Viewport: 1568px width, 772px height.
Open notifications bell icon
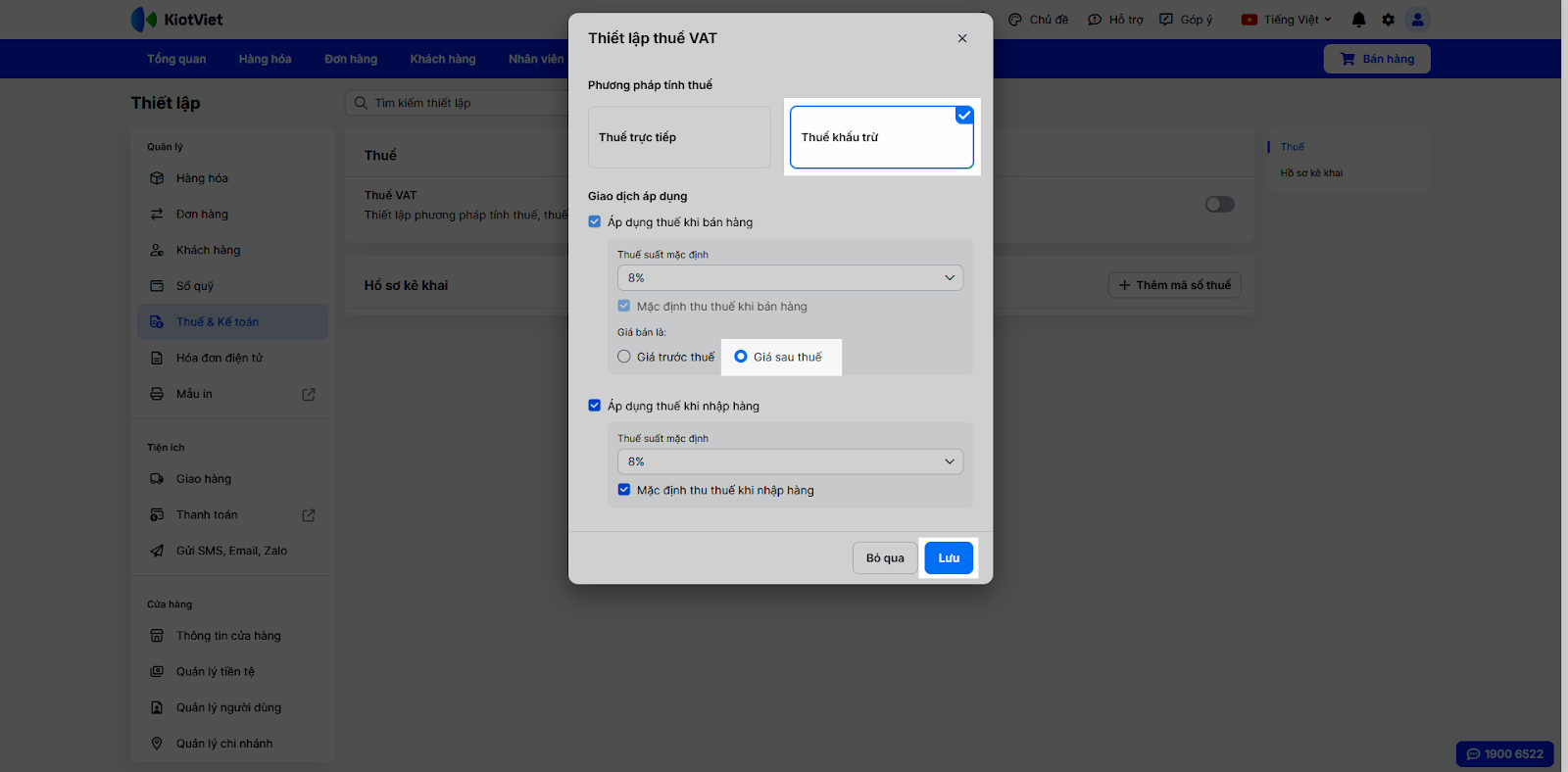[1358, 20]
